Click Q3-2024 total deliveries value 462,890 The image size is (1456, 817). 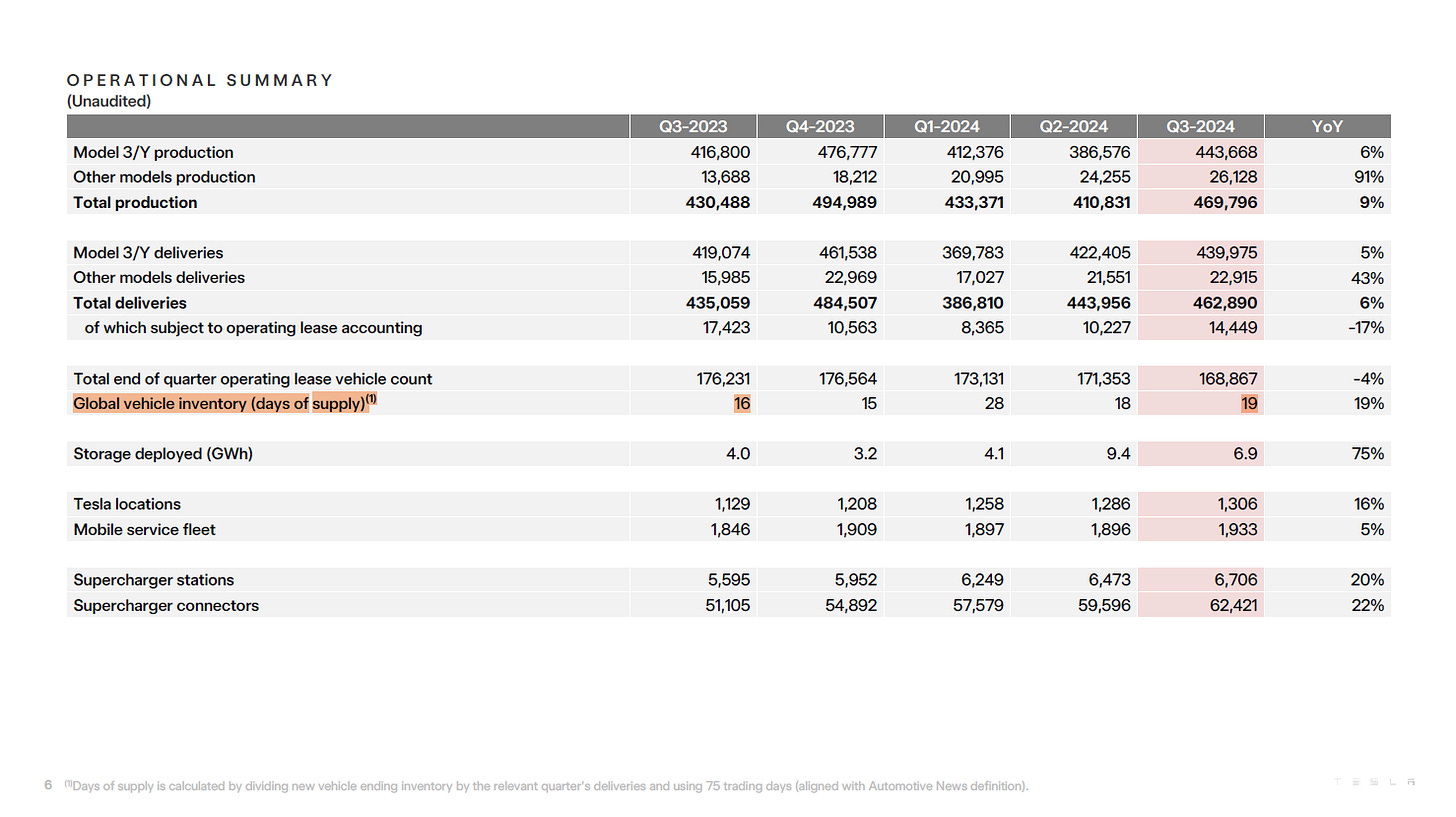pyautogui.click(x=1226, y=302)
